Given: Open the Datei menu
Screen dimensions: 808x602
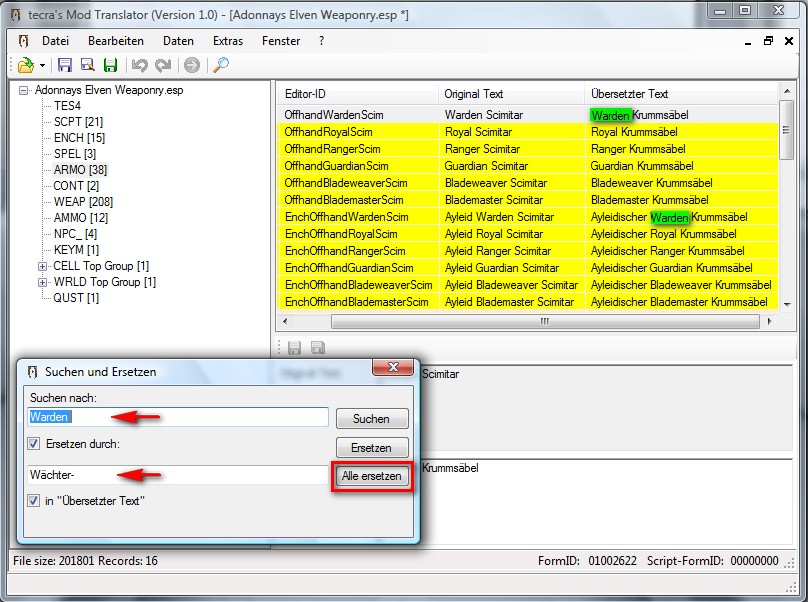Looking at the screenshot, I should coord(55,41).
